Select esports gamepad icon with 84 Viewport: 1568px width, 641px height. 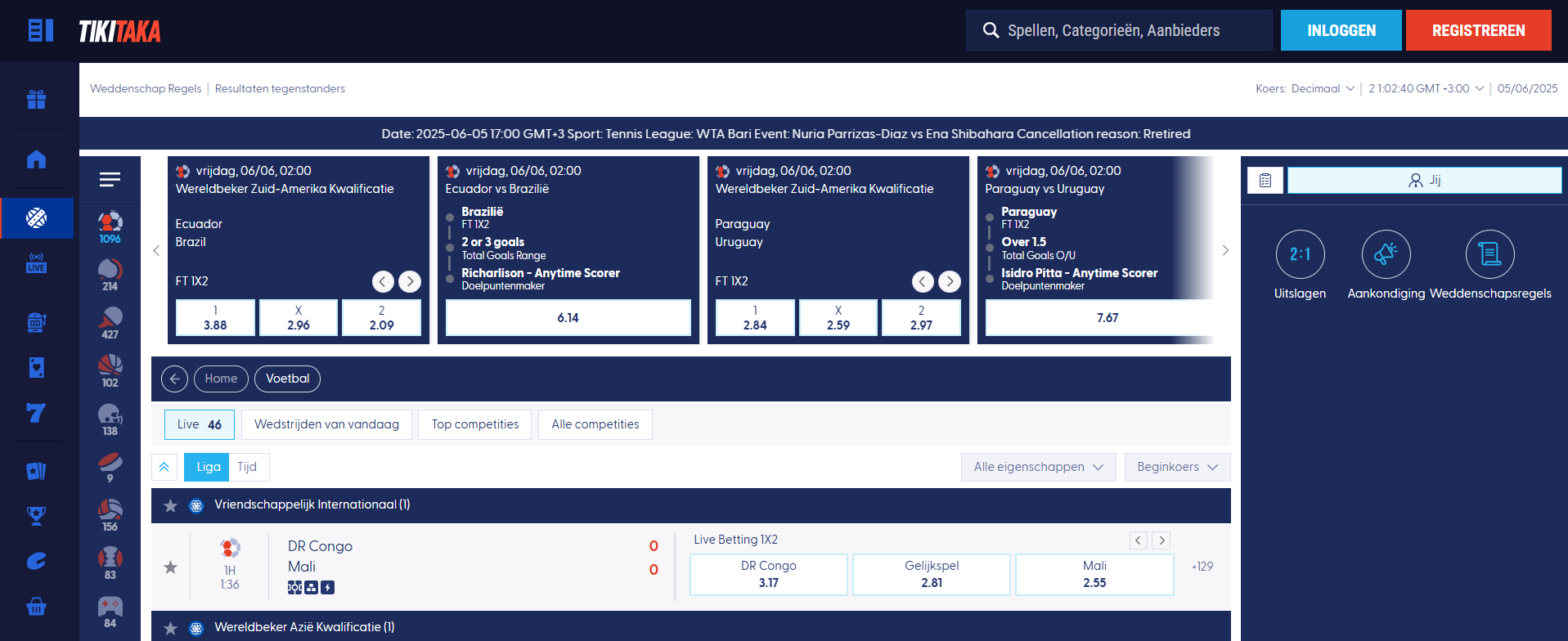(x=110, y=612)
